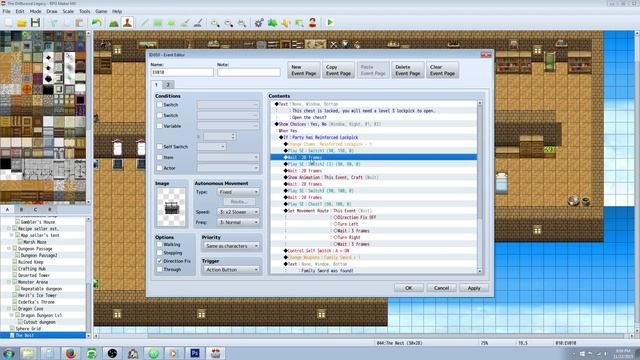This screenshot has height=360, width=640.
Task: Click the Firefox icon in the taskbar
Action: [71, 353]
